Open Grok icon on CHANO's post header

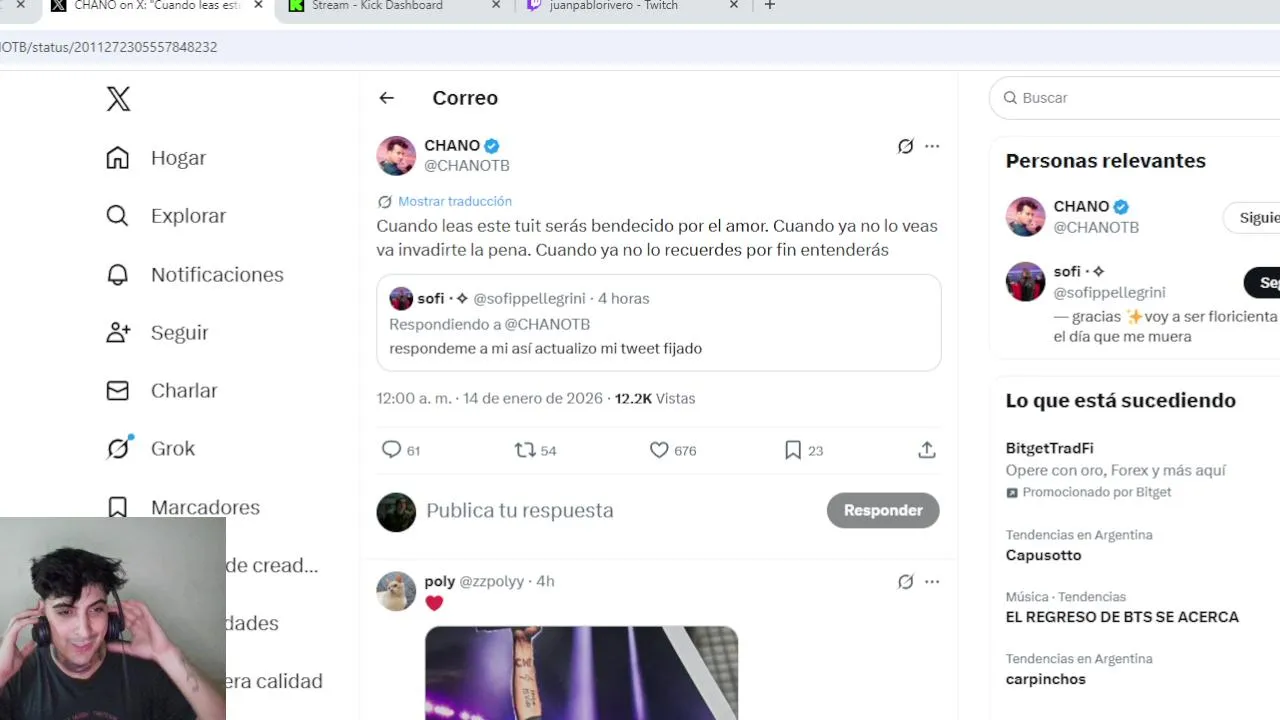click(x=905, y=146)
